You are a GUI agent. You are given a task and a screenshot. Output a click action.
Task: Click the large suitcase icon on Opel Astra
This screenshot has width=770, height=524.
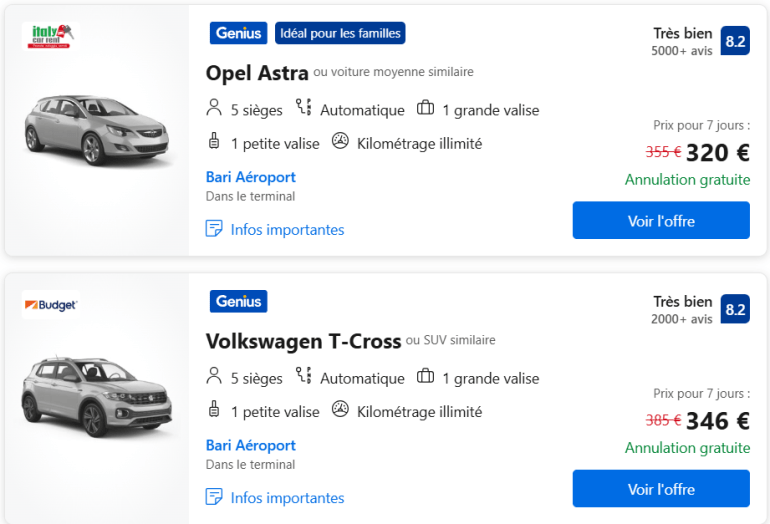click(x=425, y=109)
